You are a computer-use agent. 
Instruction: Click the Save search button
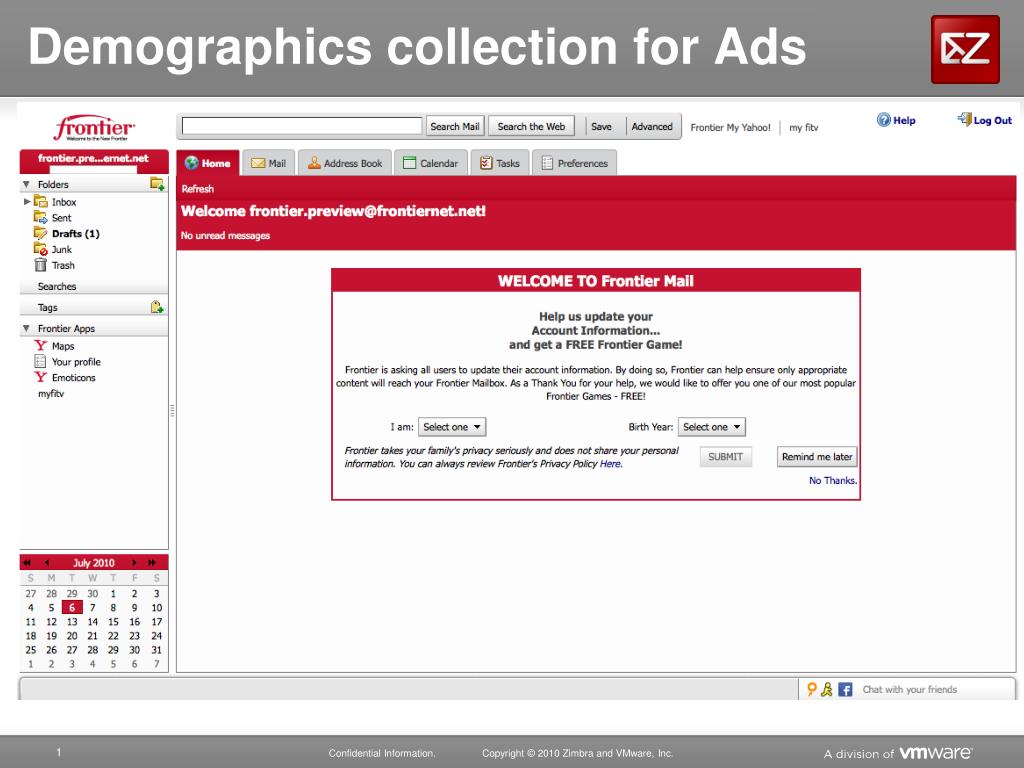pyautogui.click(x=601, y=127)
